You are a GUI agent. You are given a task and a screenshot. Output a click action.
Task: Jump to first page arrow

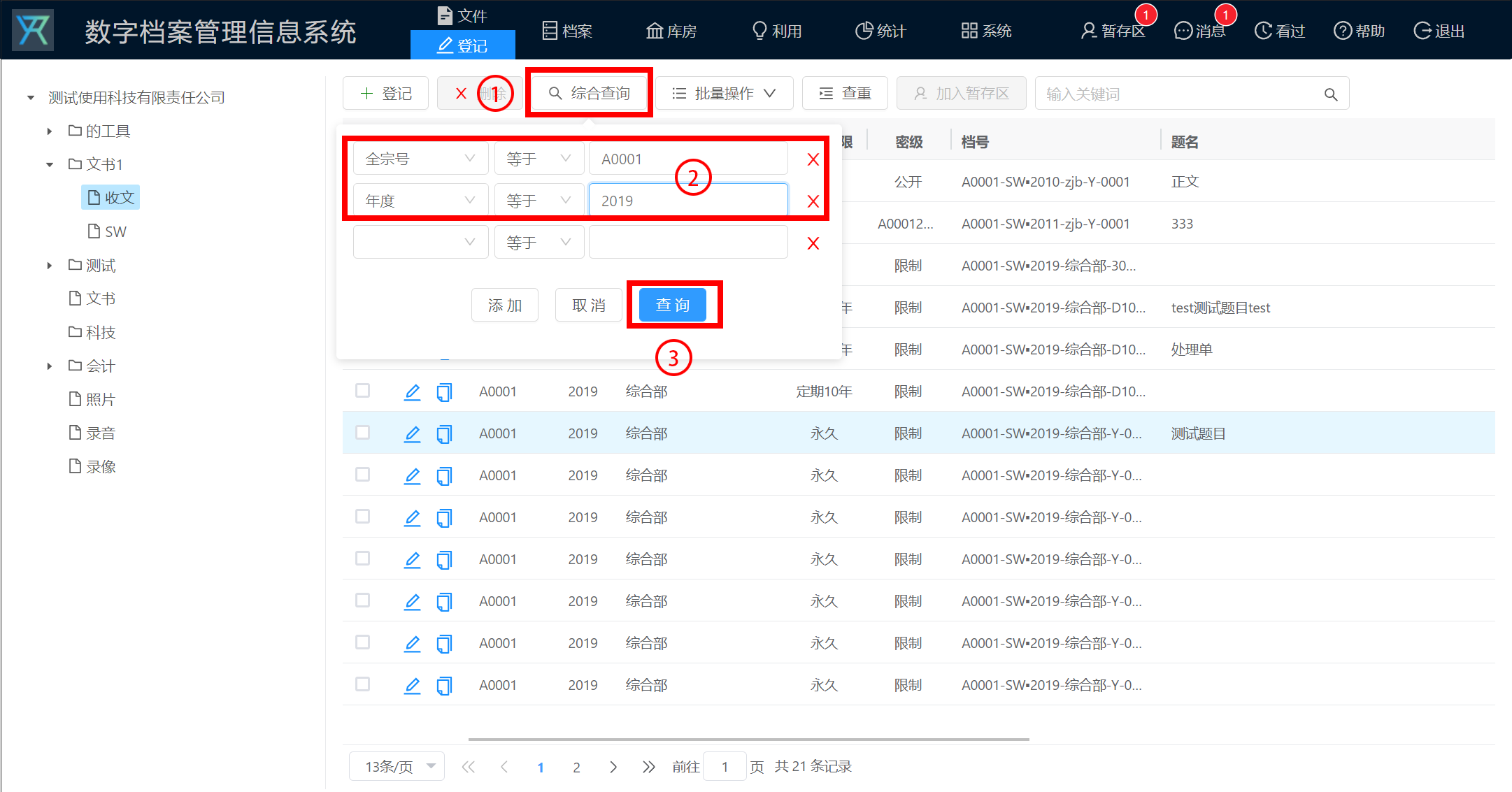point(468,767)
